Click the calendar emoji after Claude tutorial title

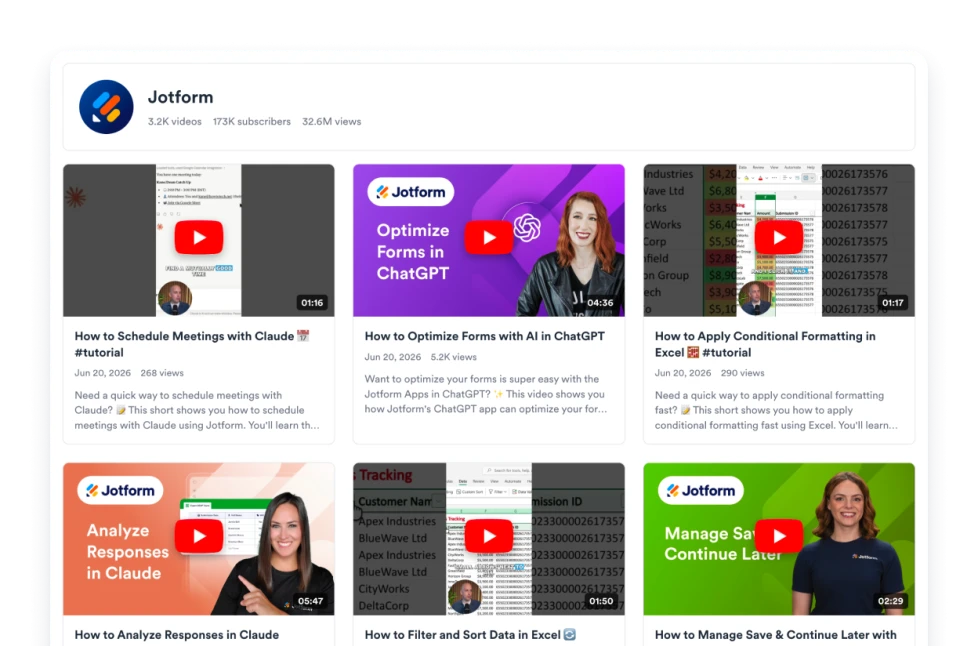303,336
